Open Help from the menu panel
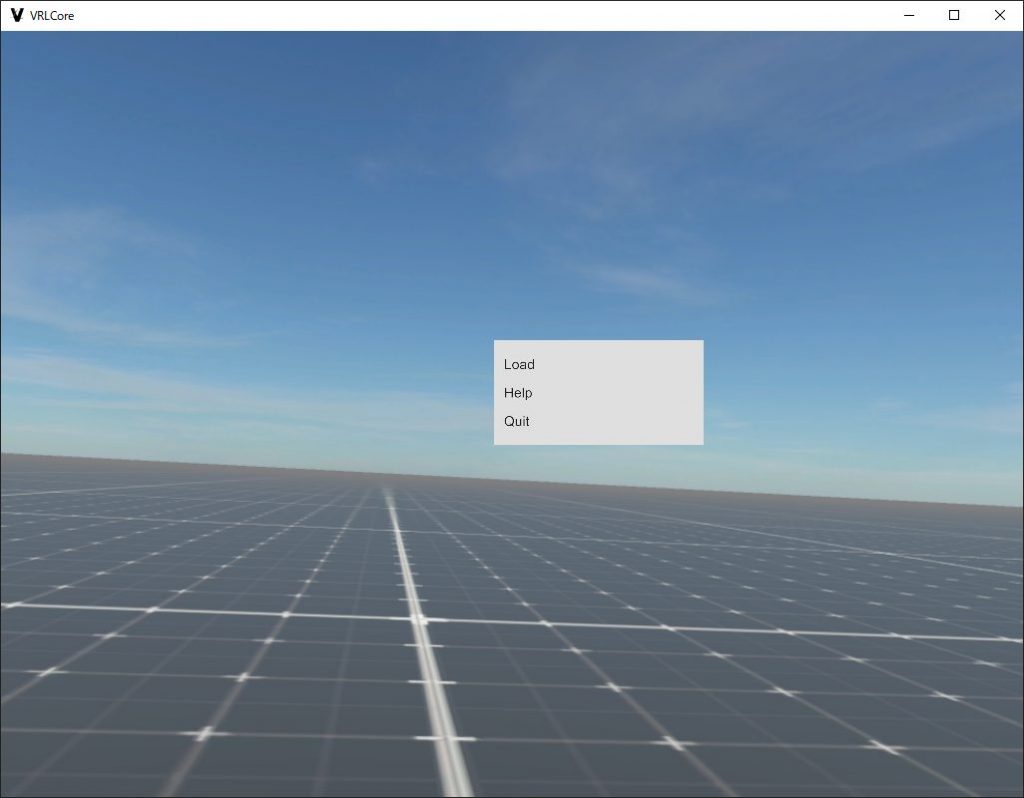Screen dimensions: 1024x798 click(x=518, y=393)
